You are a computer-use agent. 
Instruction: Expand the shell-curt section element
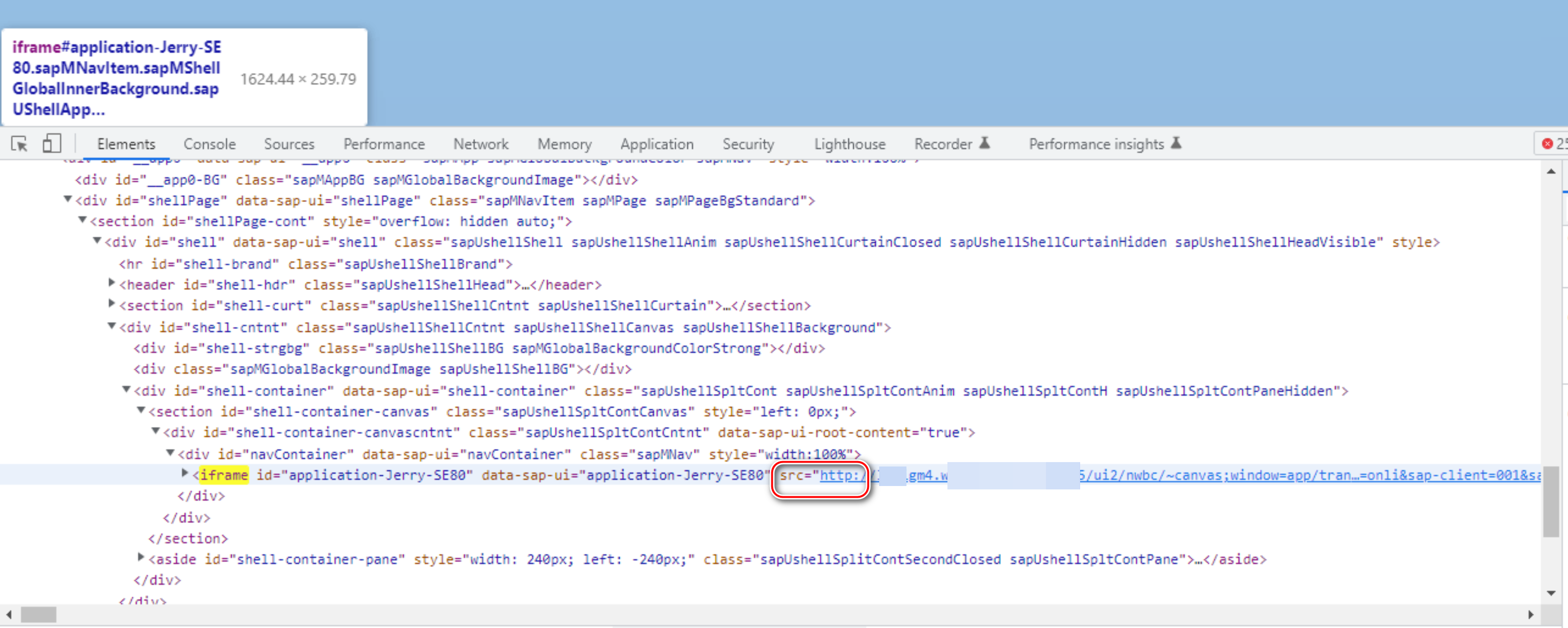[x=112, y=304]
